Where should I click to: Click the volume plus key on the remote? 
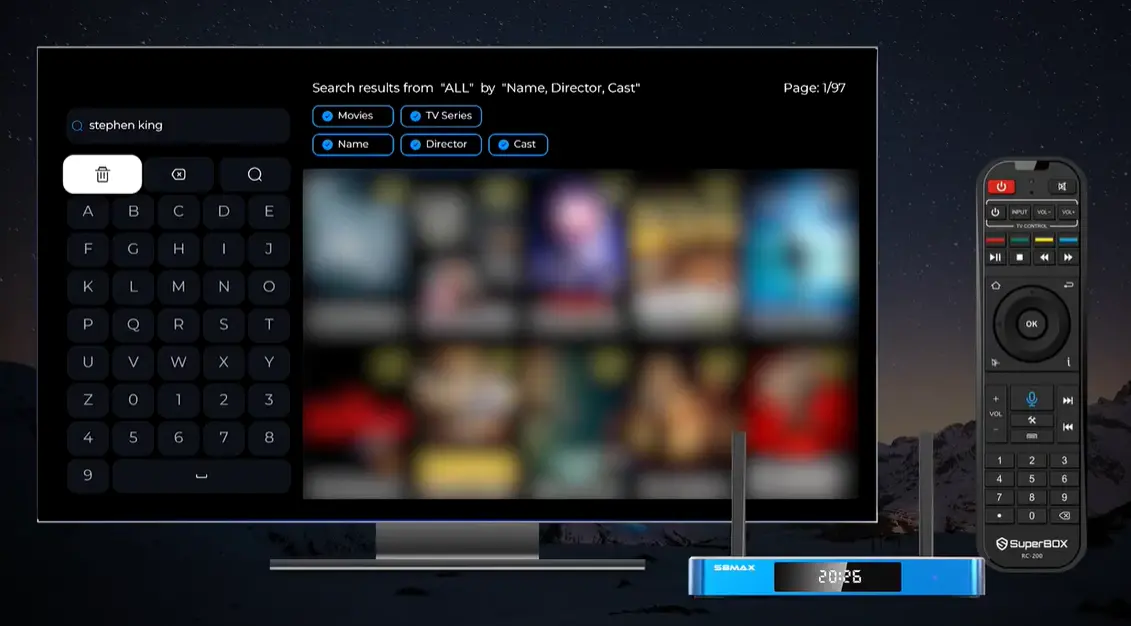(x=995, y=399)
